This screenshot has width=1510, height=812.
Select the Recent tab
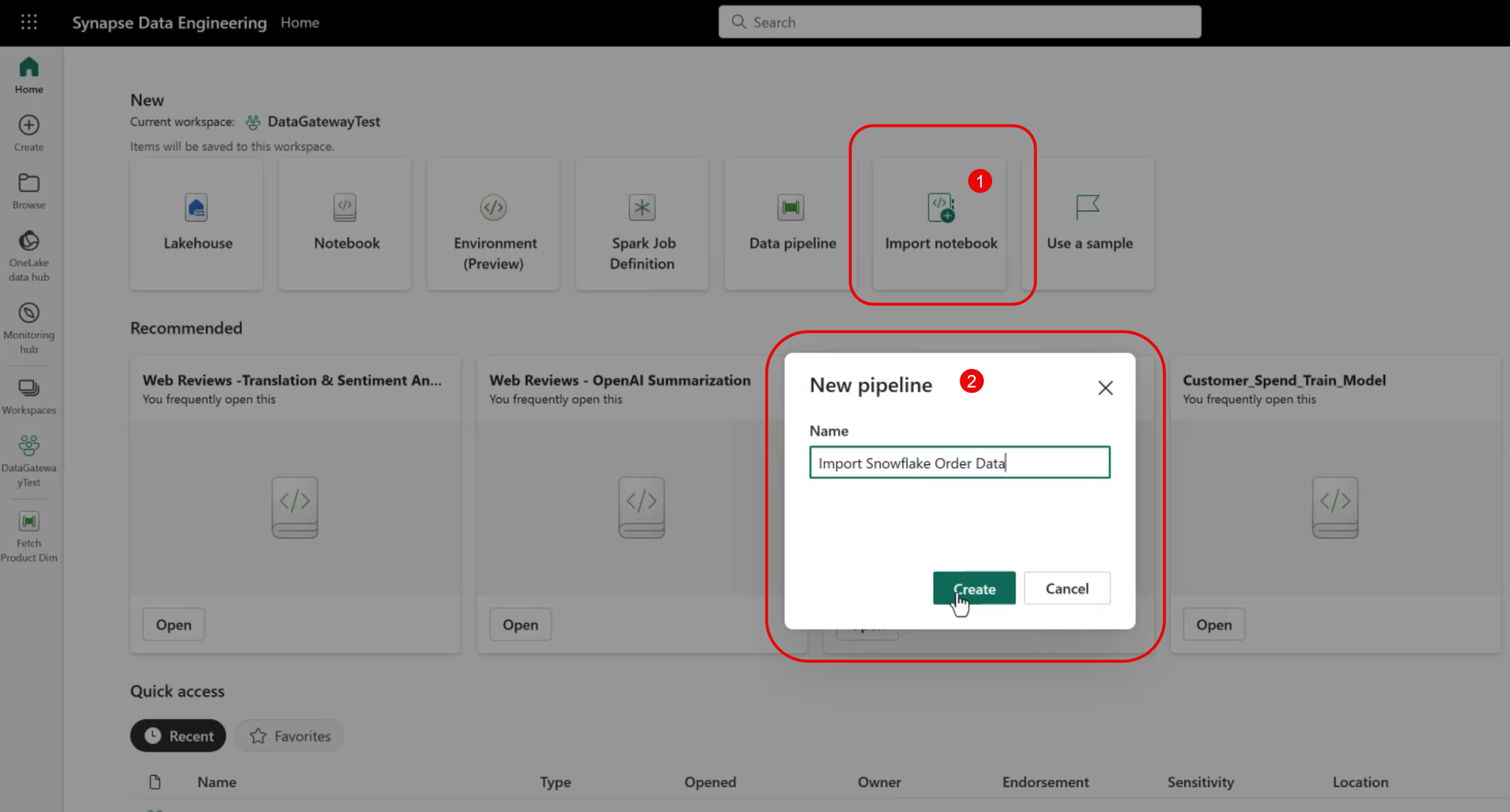pyautogui.click(x=178, y=736)
